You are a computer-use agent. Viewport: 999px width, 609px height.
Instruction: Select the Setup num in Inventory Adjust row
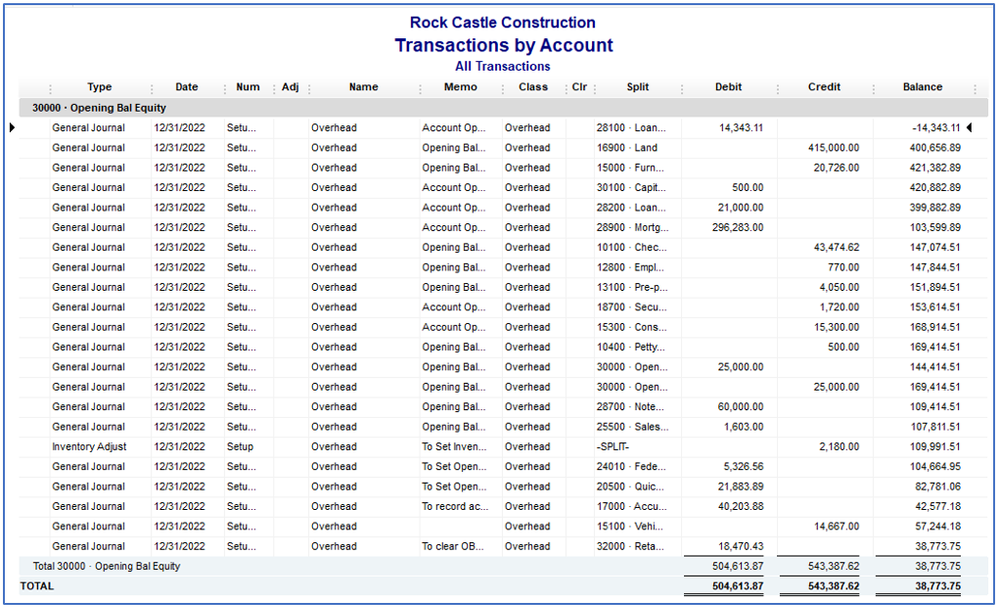(240, 447)
